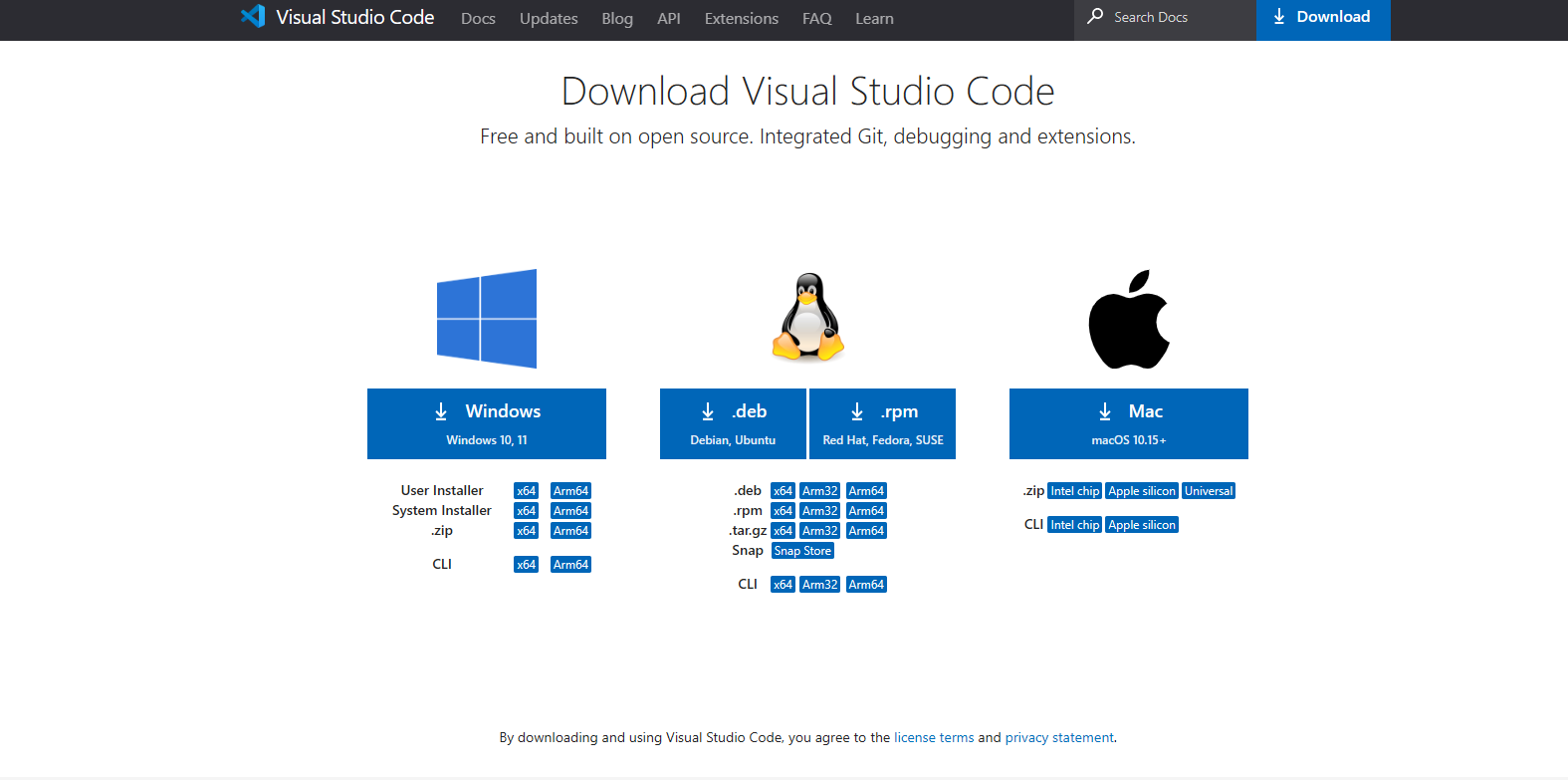Get the Windows CLI Arm64 build
The width and height of the screenshot is (1568, 780).
coord(571,565)
